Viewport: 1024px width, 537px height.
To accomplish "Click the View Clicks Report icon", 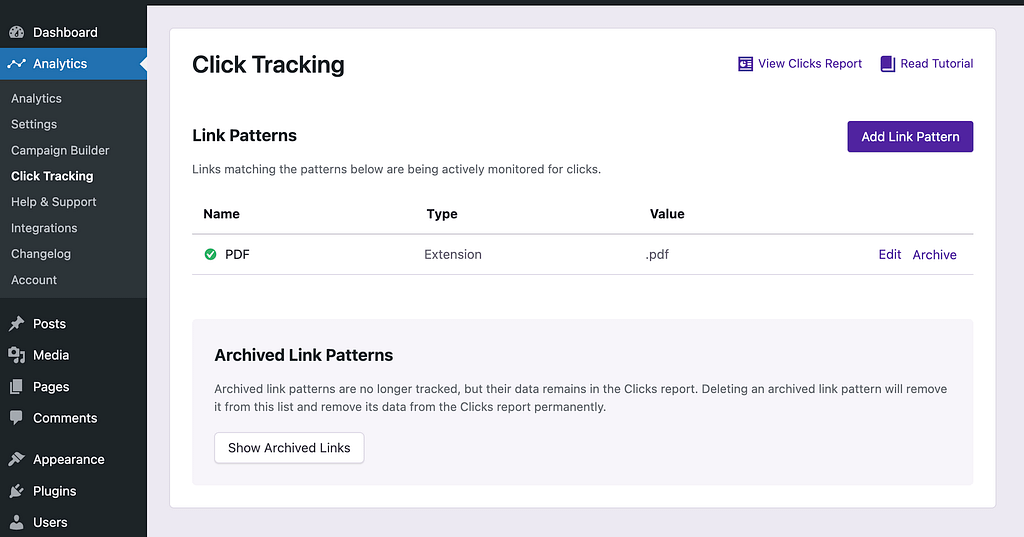I will (x=745, y=64).
